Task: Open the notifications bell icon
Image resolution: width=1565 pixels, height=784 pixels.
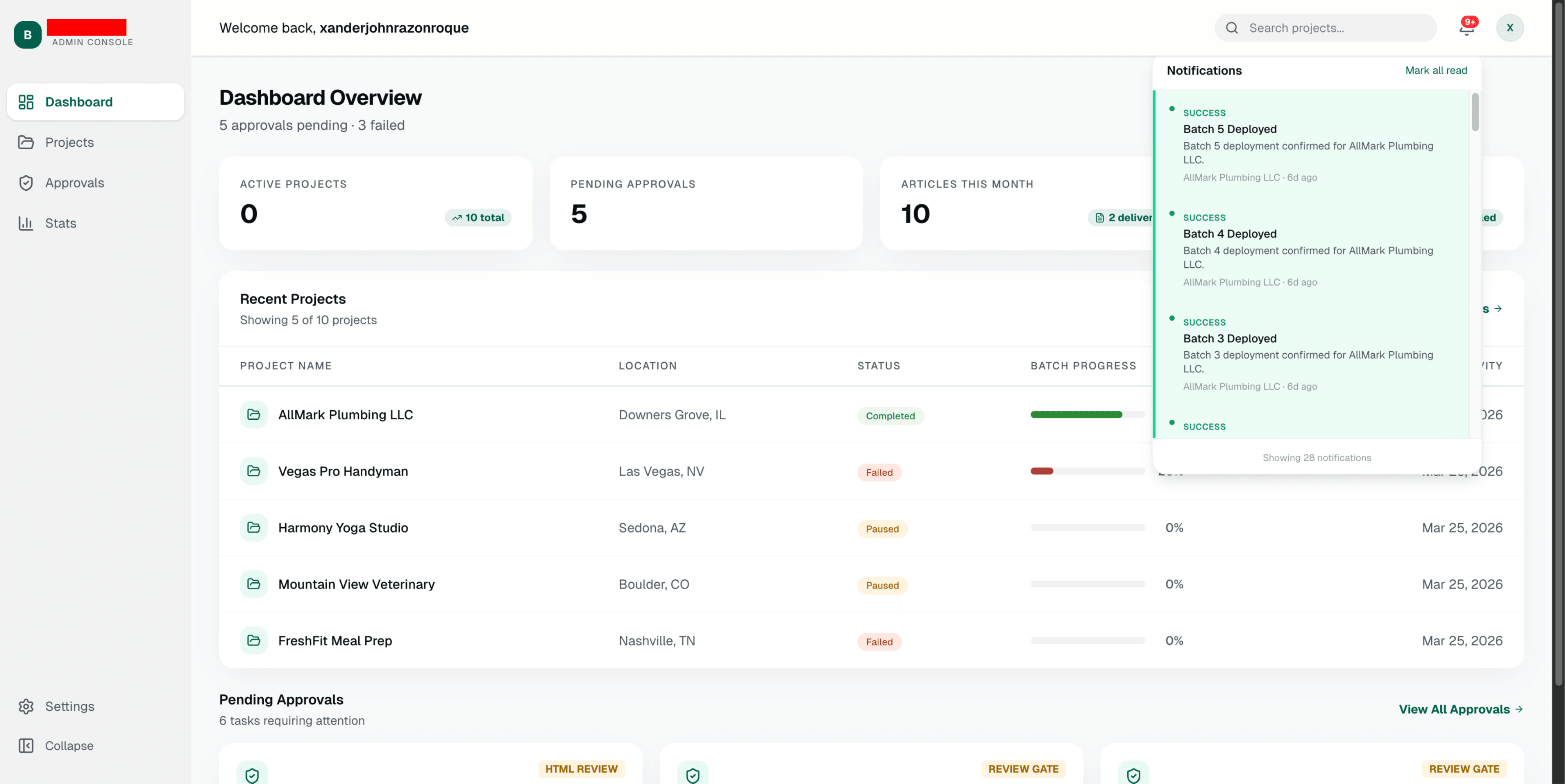Action: [1467, 28]
